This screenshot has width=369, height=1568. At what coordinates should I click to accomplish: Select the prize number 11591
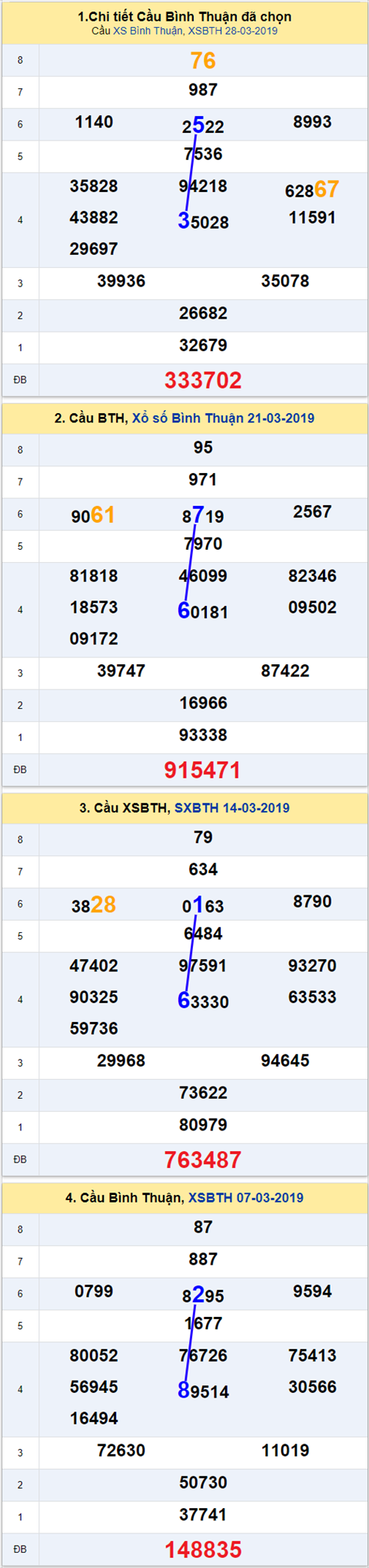pos(312,217)
